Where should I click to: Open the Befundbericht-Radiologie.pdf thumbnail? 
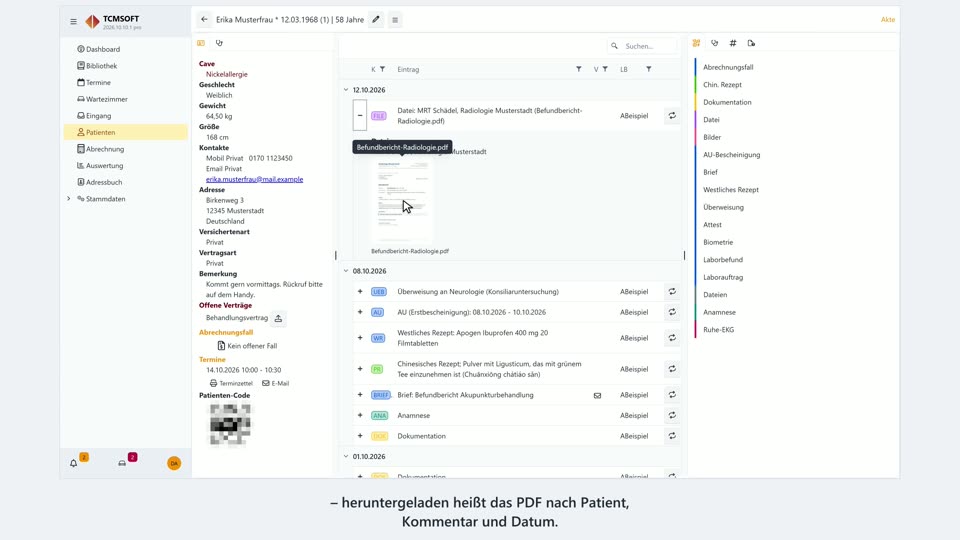pyautogui.click(x=402, y=200)
